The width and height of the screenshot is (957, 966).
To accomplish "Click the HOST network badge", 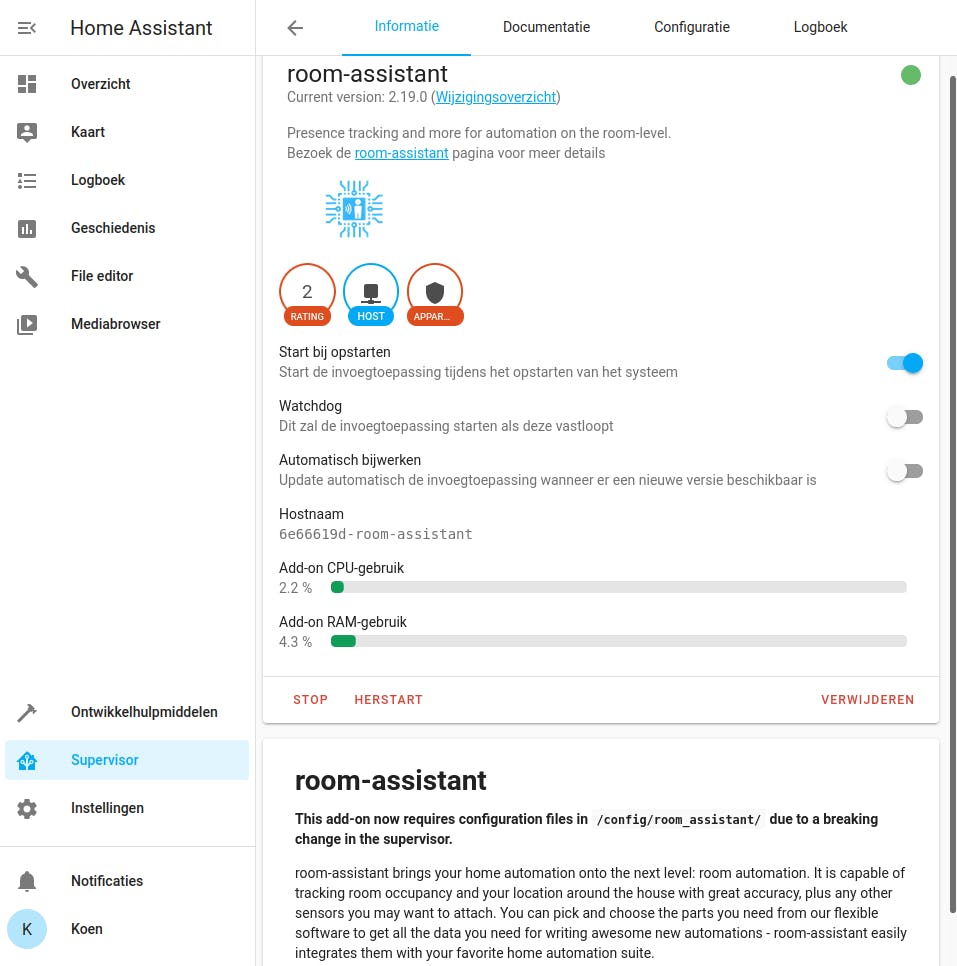I will [371, 296].
